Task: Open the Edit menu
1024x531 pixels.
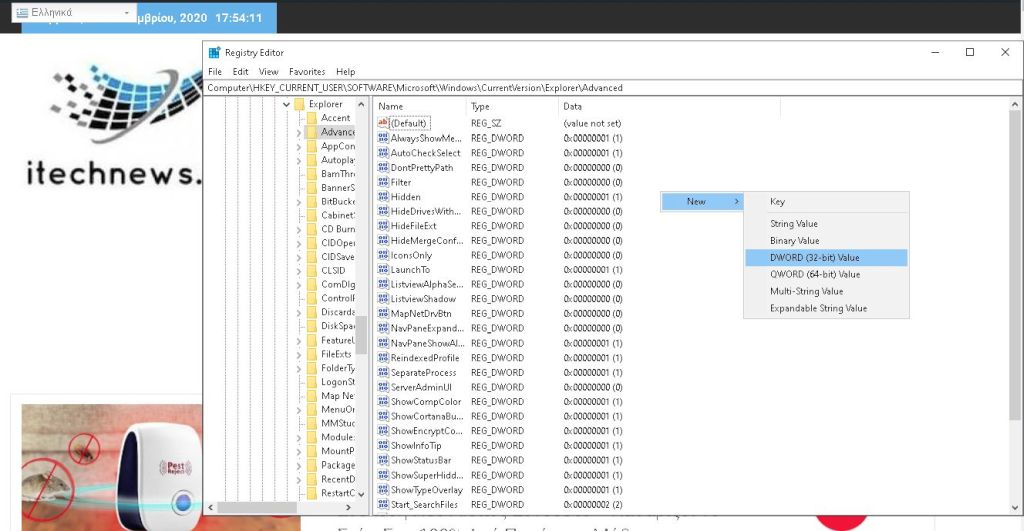Action: 240,72
